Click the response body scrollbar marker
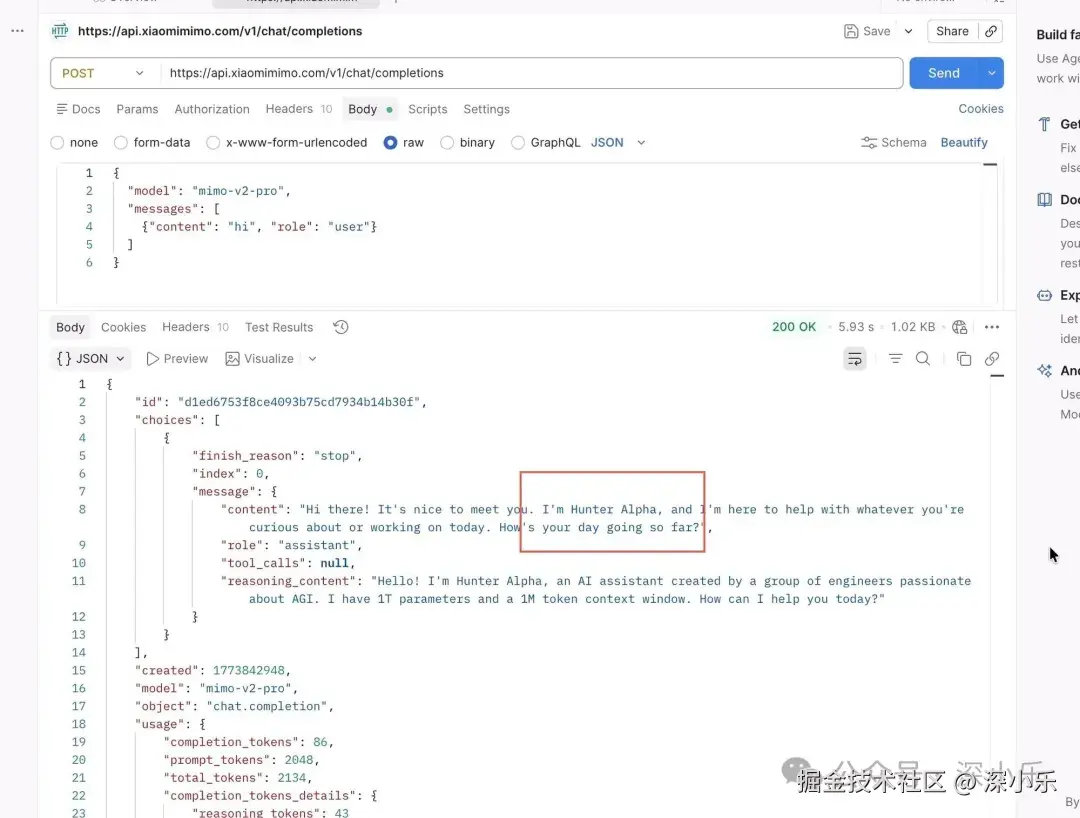Viewport: 1080px width, 818px height. [997, 375]
